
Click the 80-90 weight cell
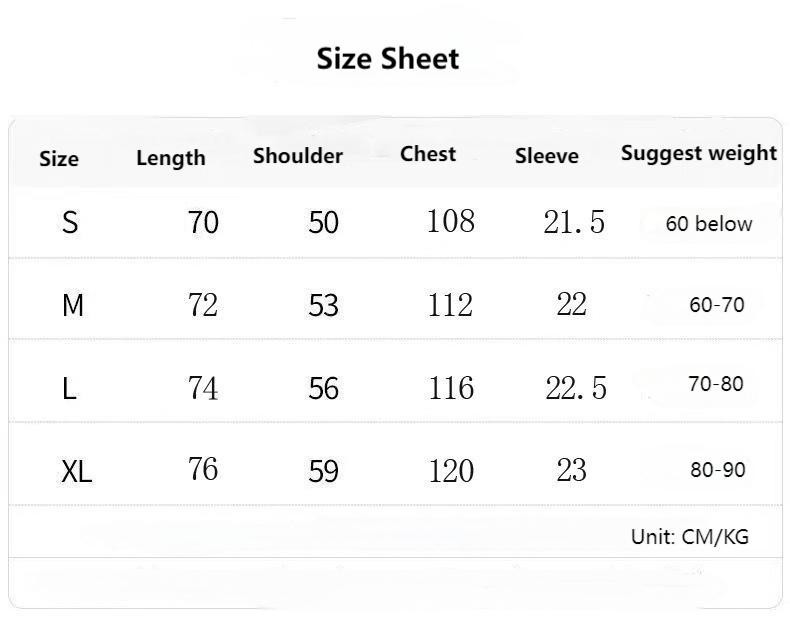(x=717, y=470)
